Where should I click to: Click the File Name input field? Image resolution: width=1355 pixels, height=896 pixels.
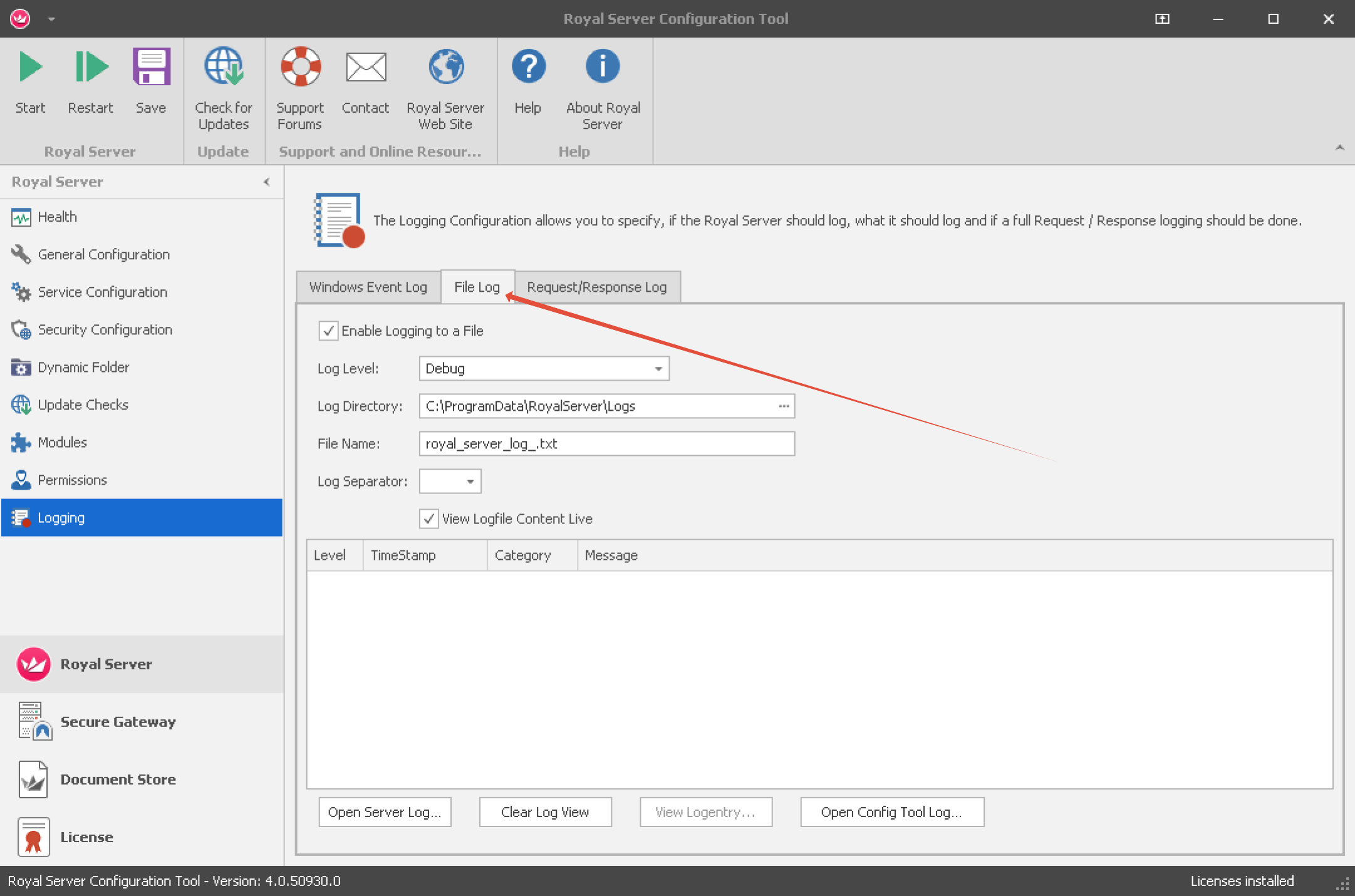click(x=606, y=443)
